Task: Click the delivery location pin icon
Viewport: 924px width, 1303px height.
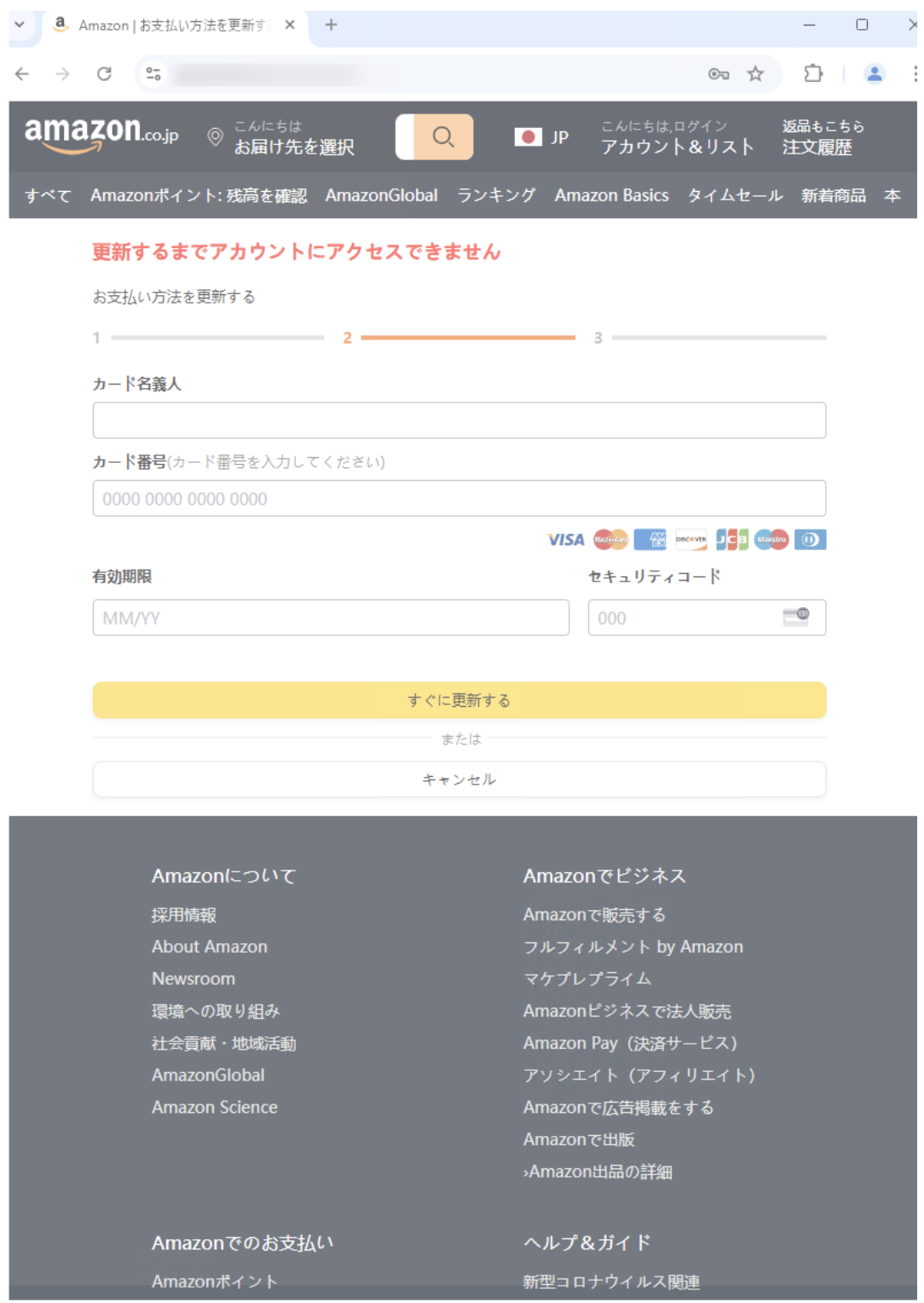Action: pos(216,136)
